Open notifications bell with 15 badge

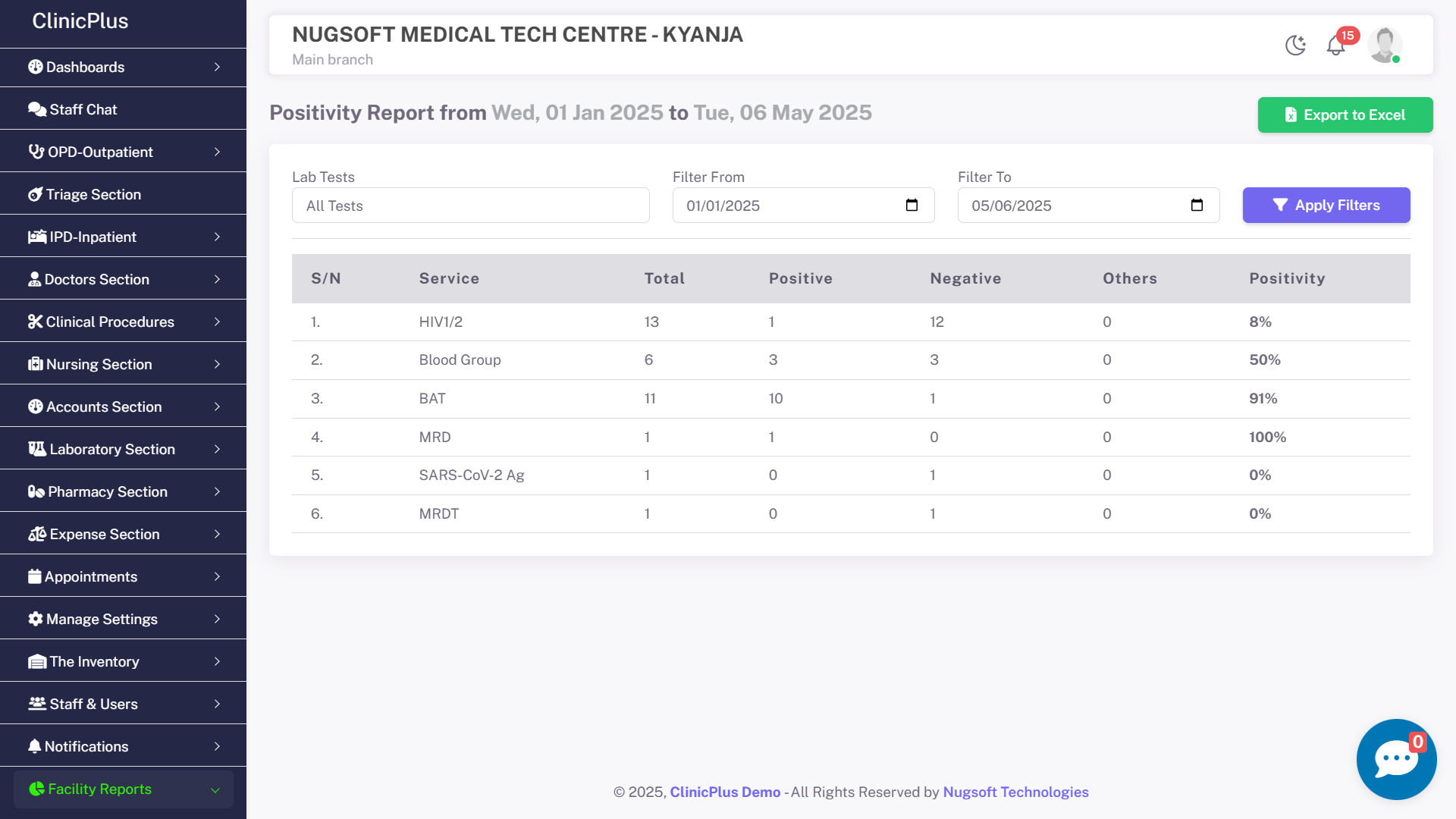coord(1336,45)
